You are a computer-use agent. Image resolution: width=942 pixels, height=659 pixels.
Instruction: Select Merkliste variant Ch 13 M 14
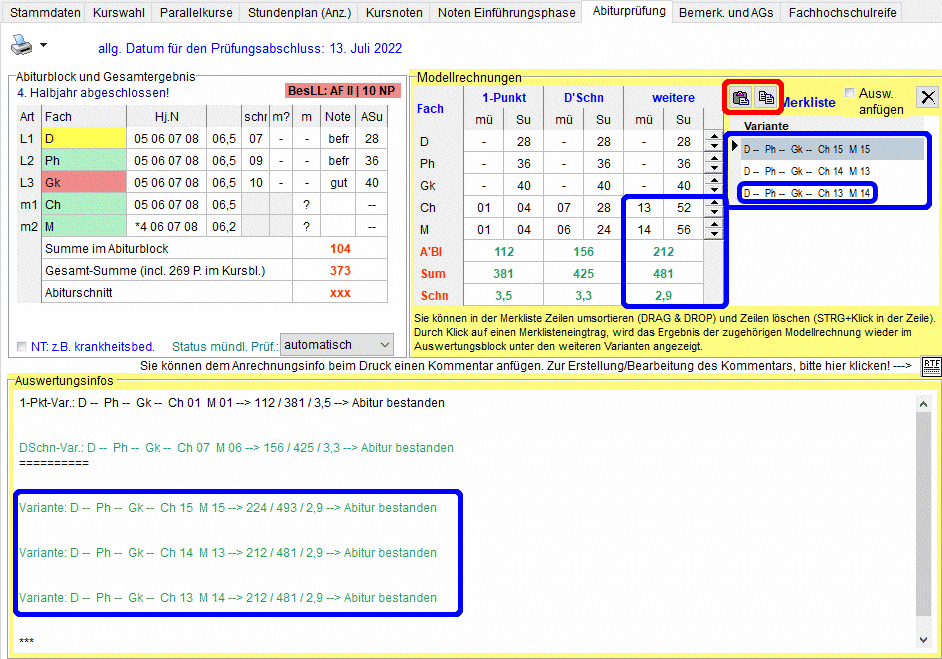coord(806,193)
